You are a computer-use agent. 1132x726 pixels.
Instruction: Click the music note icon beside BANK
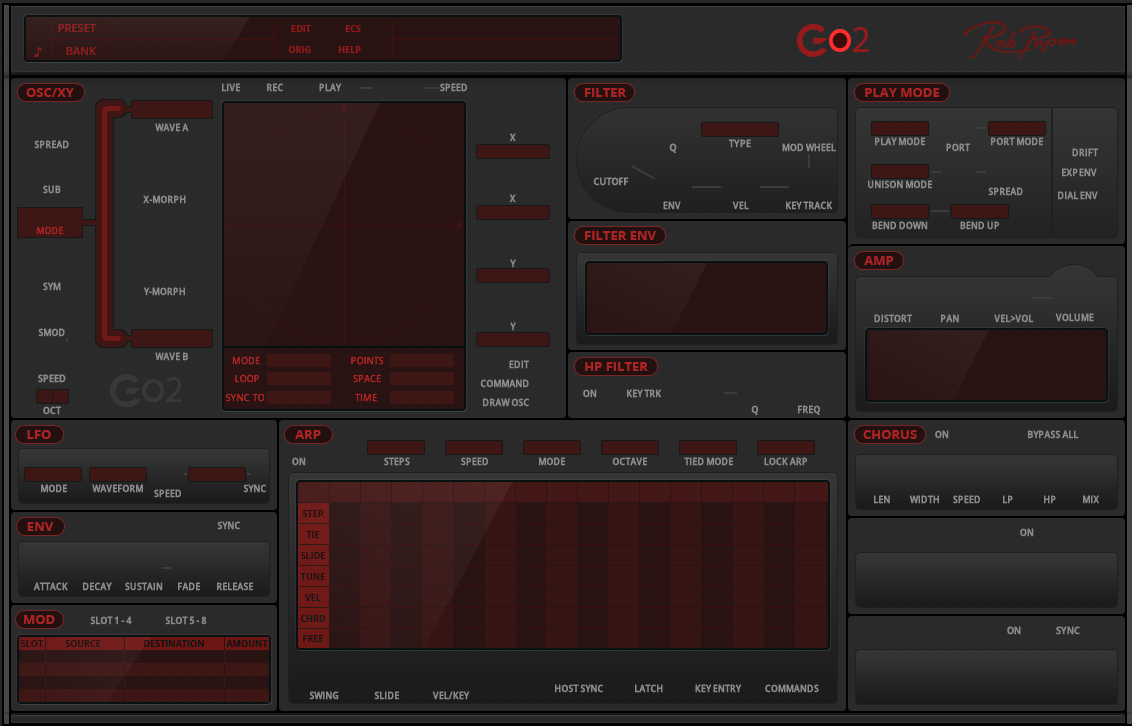38,51
